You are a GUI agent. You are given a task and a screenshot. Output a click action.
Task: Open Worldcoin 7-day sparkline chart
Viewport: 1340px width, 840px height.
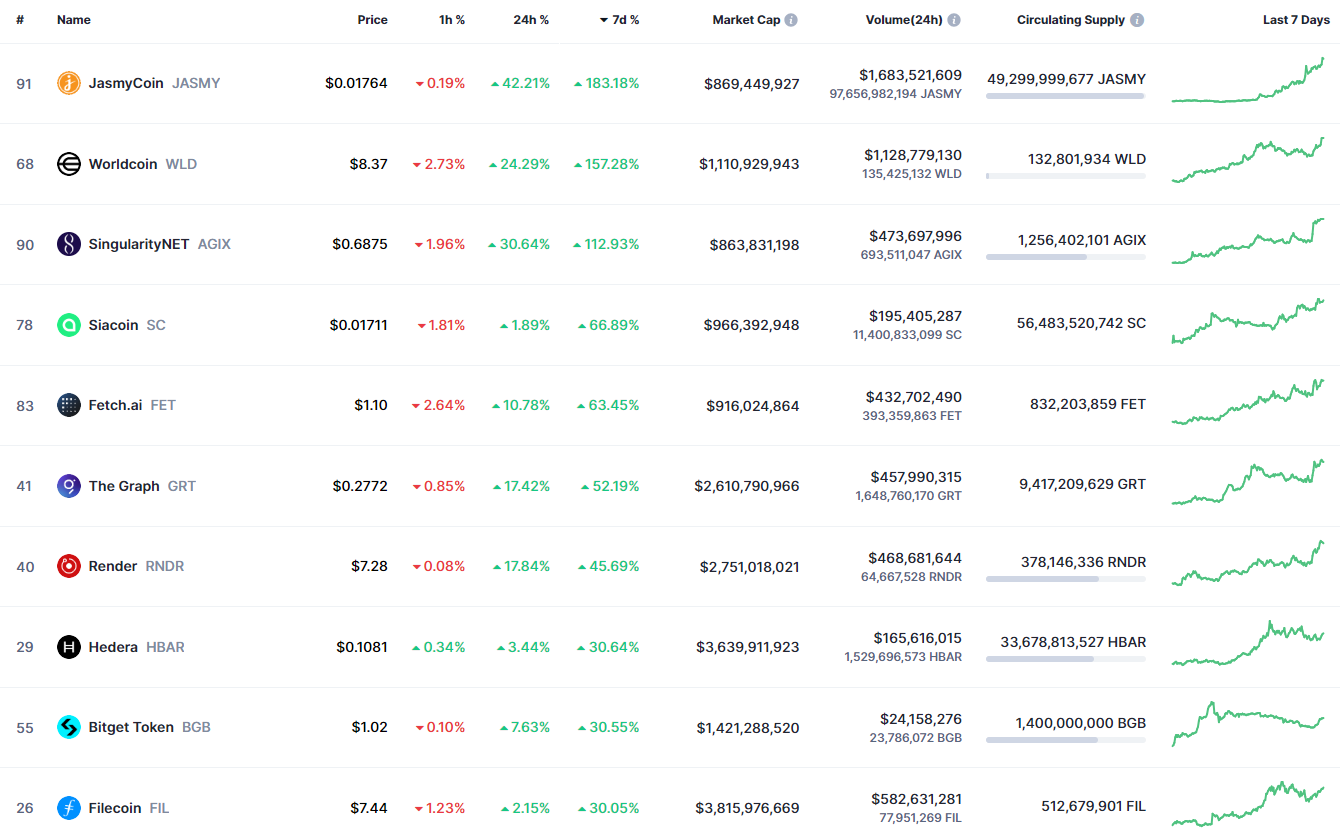click(x=1248, y=160)
